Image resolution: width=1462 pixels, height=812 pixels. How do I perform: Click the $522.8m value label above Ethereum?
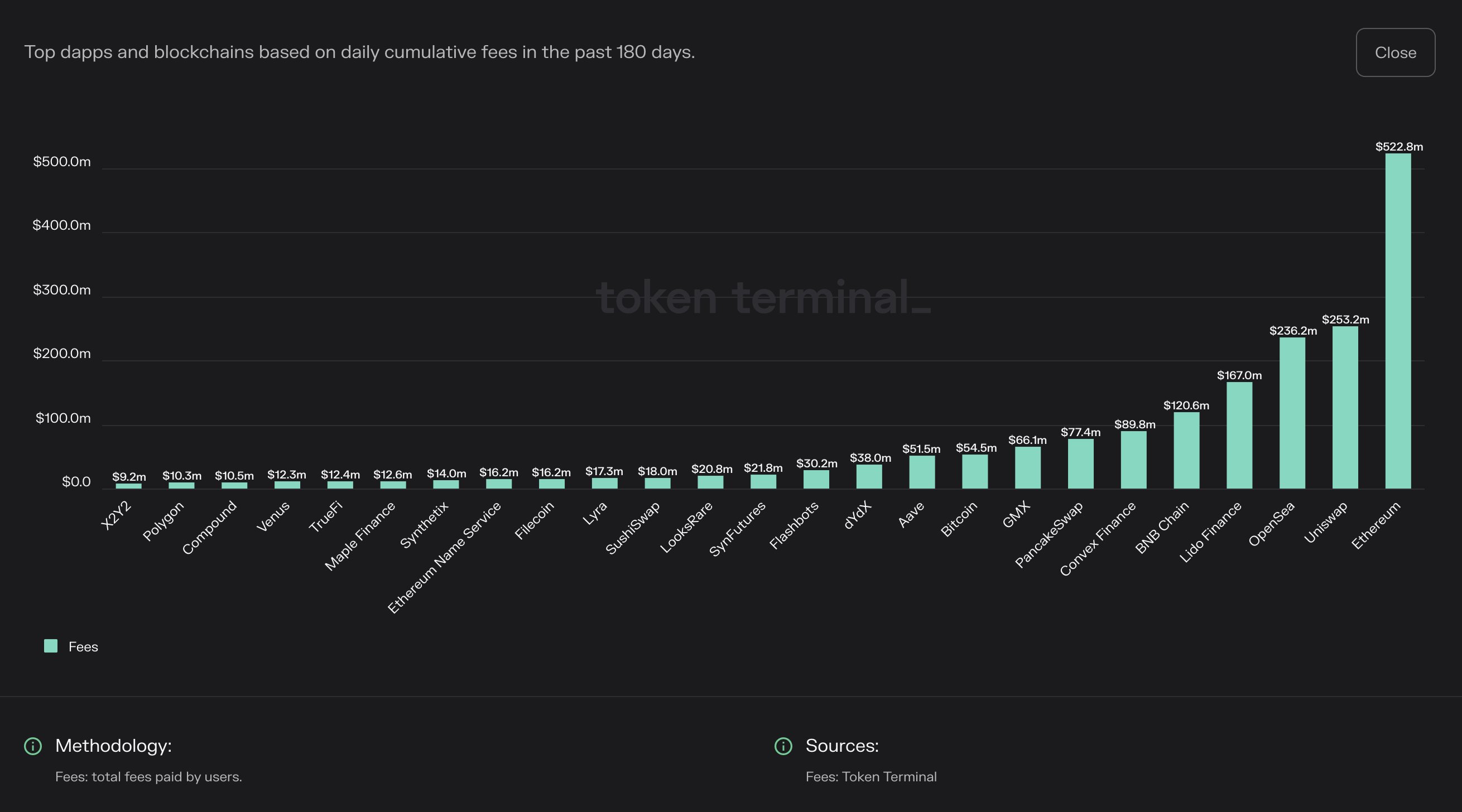[1398, 146]
